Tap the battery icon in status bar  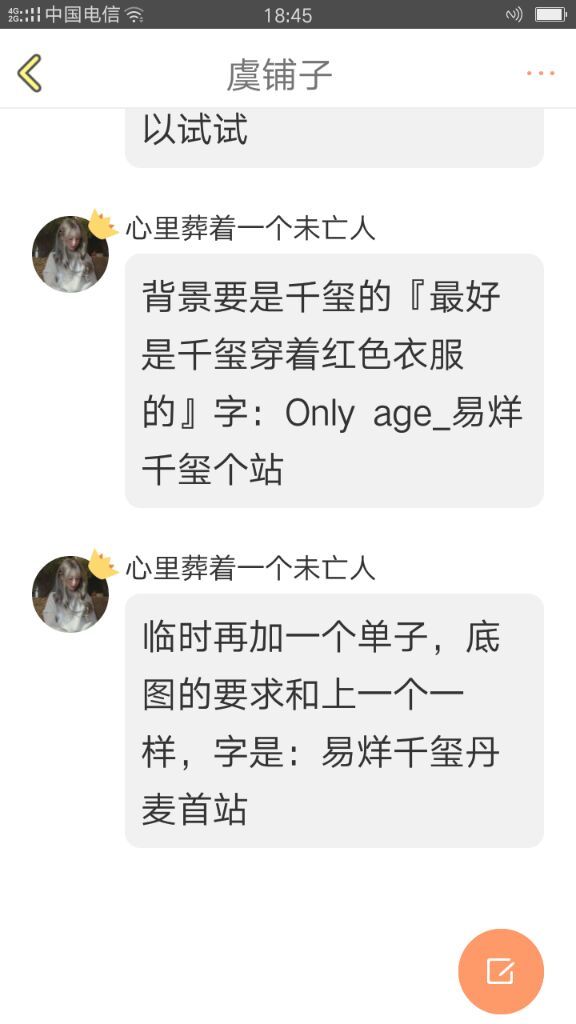tap(551, 14)
